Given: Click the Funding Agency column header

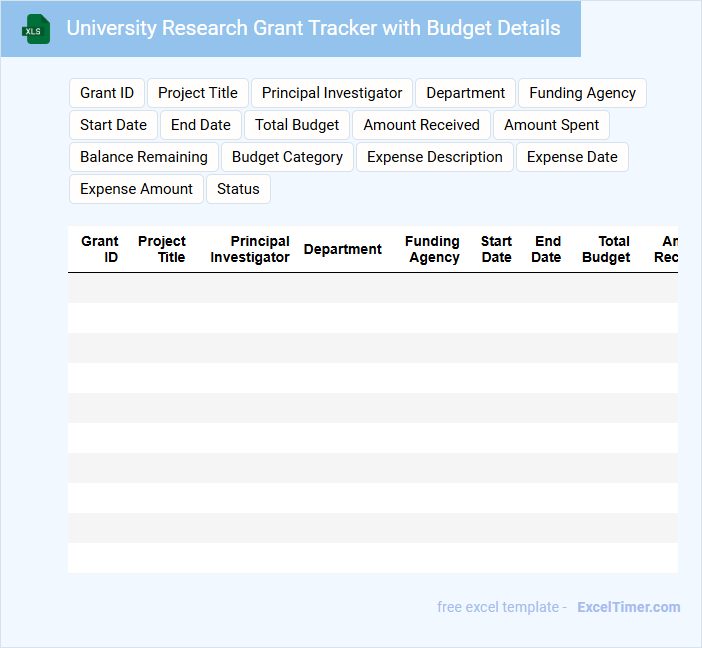Looking at the screenshot, I should 432,249.
